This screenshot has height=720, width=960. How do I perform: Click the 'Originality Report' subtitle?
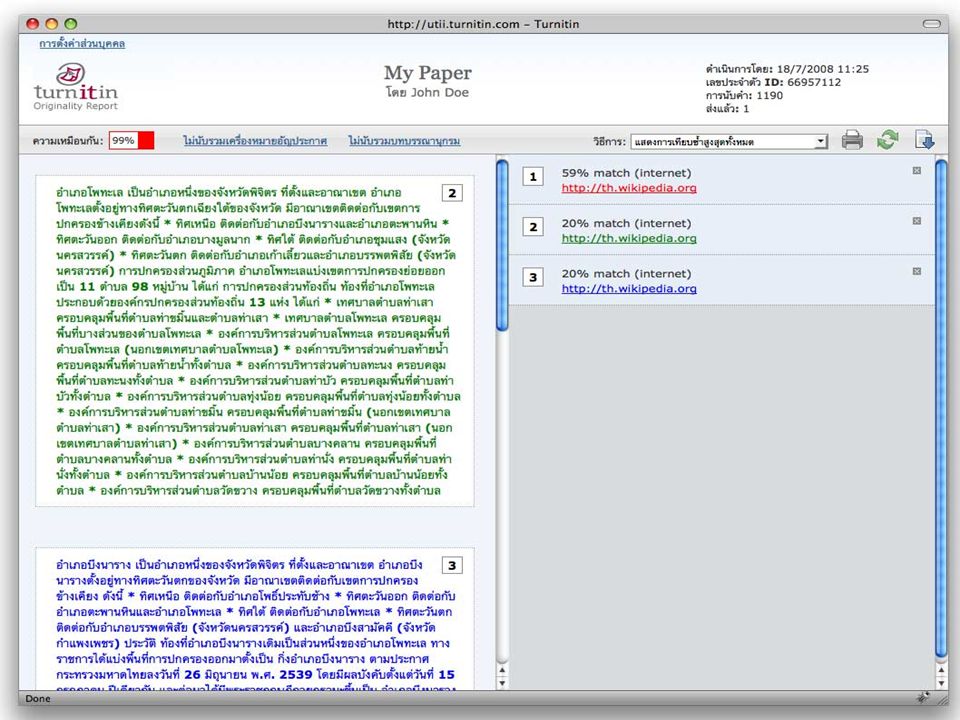tap(75, 106)
